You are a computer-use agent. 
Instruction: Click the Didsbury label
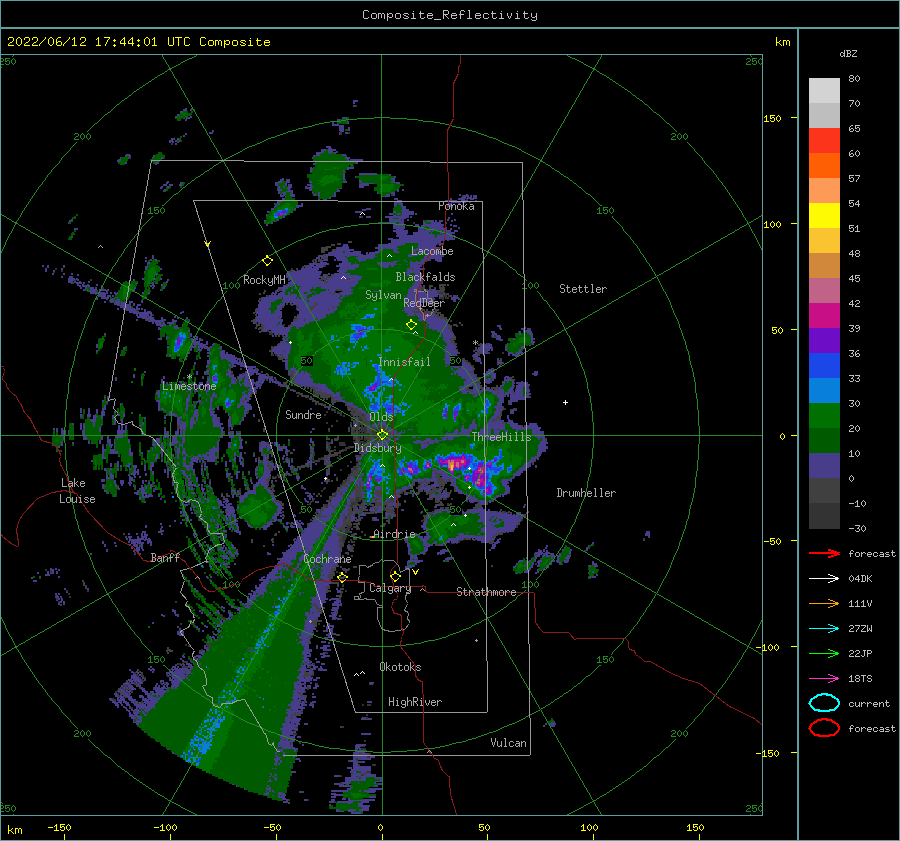click(378, 448)
